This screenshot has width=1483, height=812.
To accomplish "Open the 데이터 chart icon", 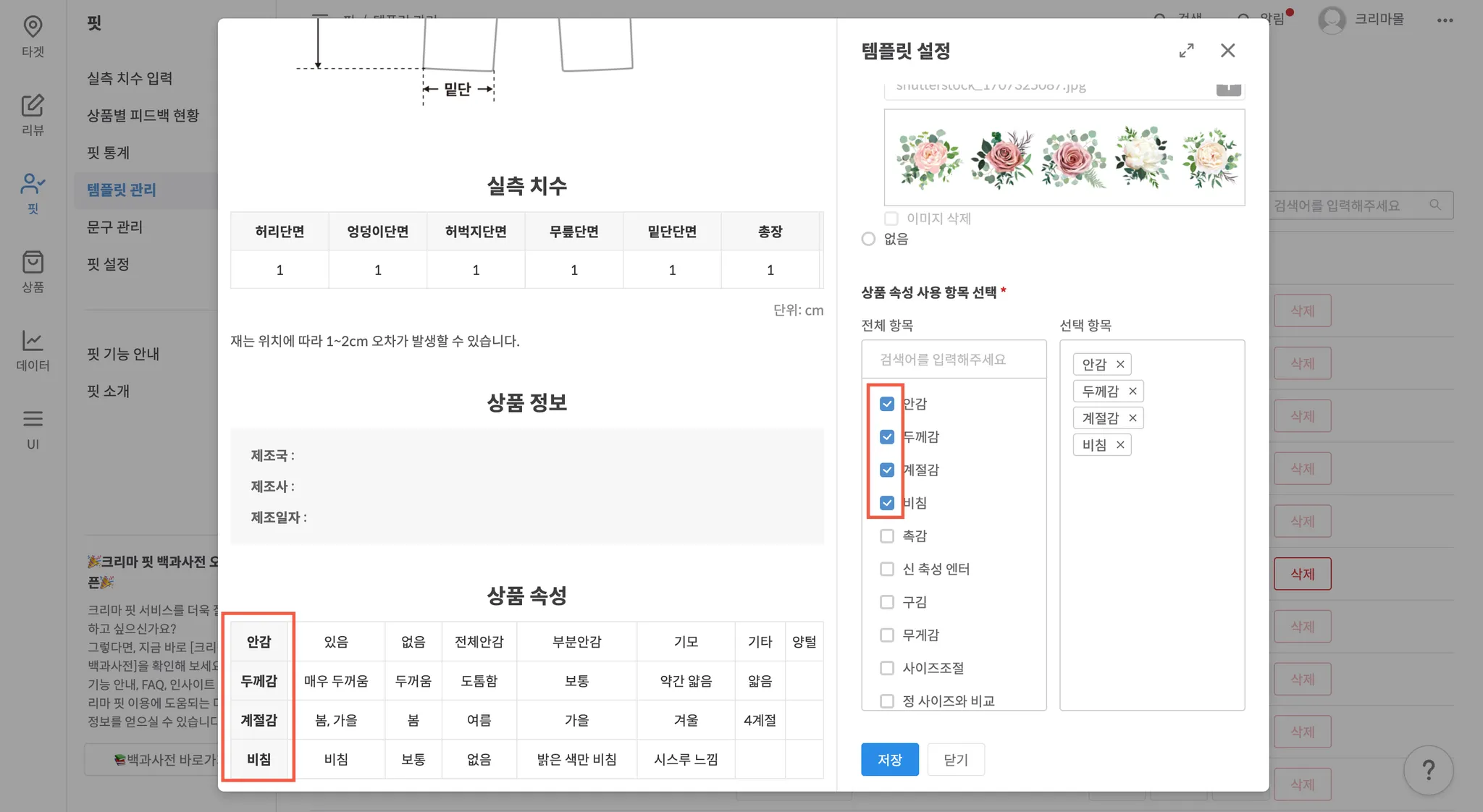I will point(33,341).
